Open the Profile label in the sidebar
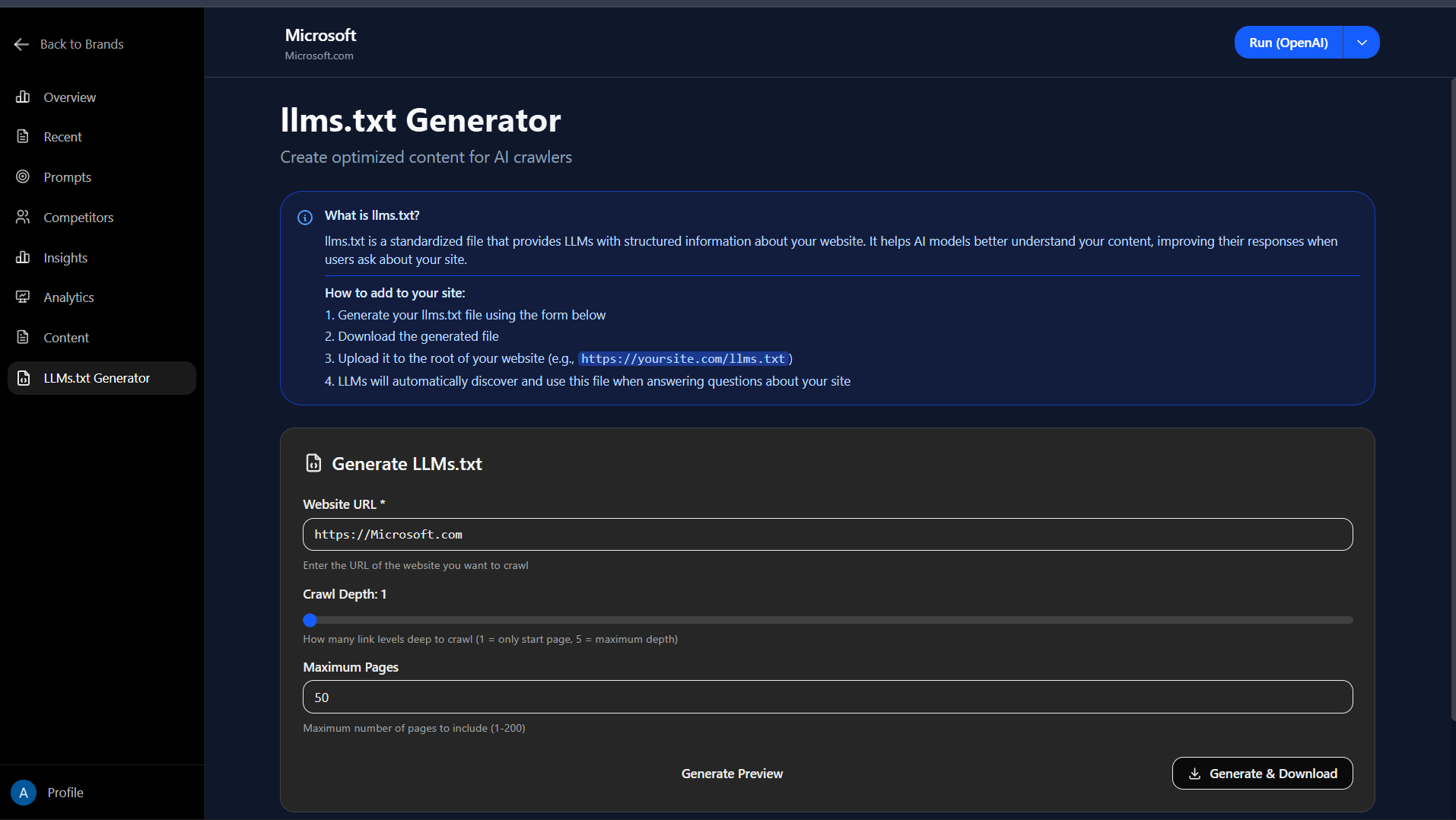Screen dimensions: 1456x820 click(65, 793)
